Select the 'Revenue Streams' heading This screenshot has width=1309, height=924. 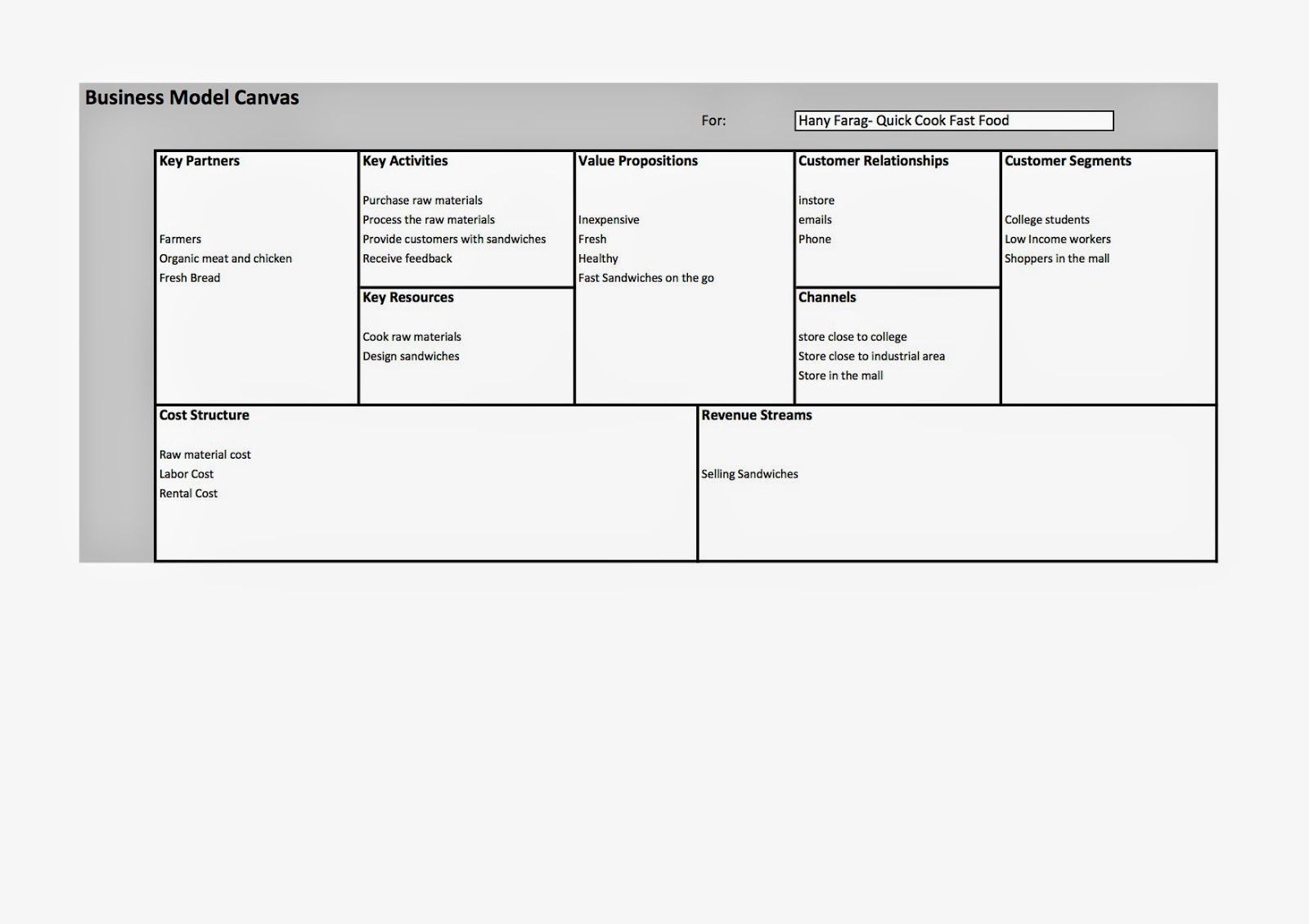pos(757,415)
